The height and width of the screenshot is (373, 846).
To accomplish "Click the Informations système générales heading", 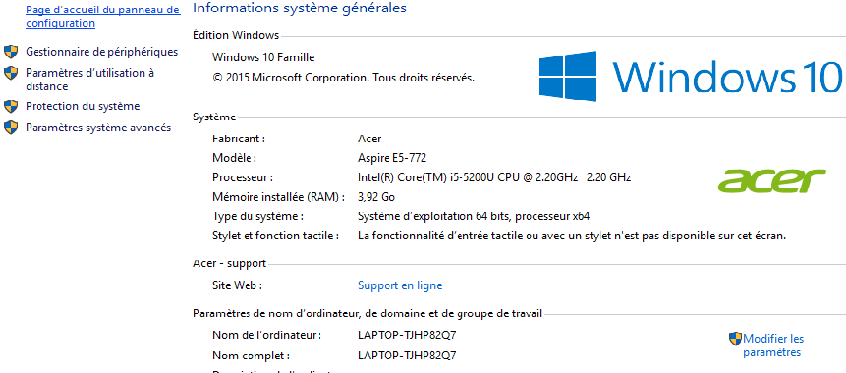I will [299, 8].
